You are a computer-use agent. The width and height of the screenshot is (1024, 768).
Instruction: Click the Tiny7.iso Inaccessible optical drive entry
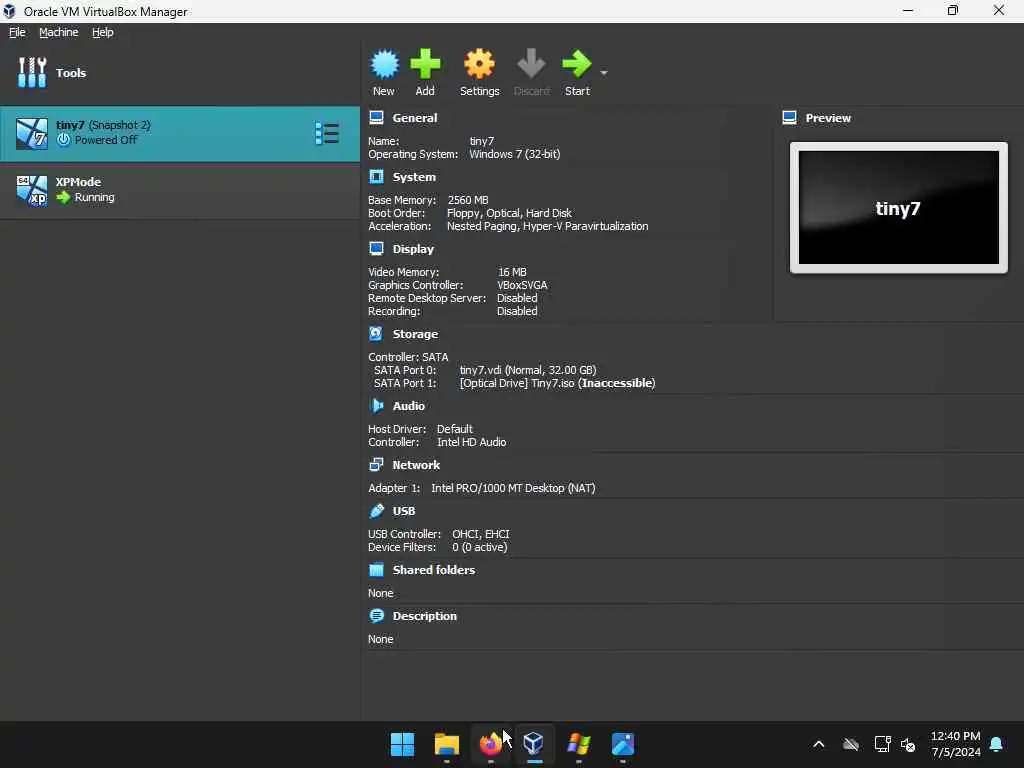tap(557, 383)
